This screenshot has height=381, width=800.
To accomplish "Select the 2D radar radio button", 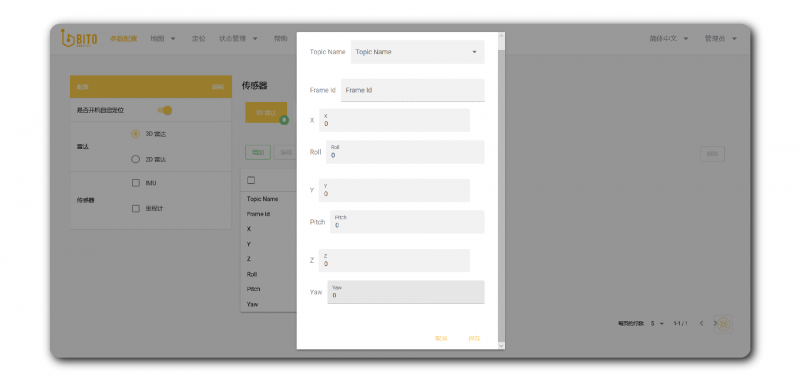I will point(135,159).
